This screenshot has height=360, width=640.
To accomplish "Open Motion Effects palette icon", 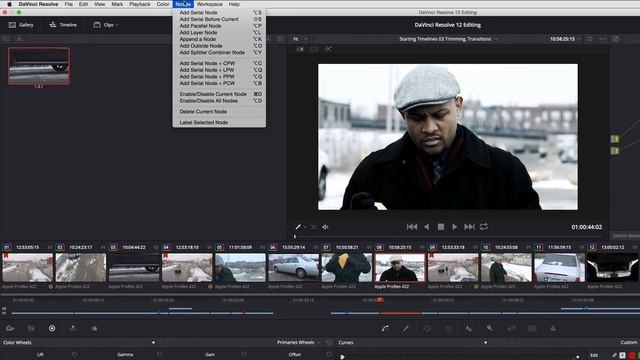I will [x=94, y=328].
